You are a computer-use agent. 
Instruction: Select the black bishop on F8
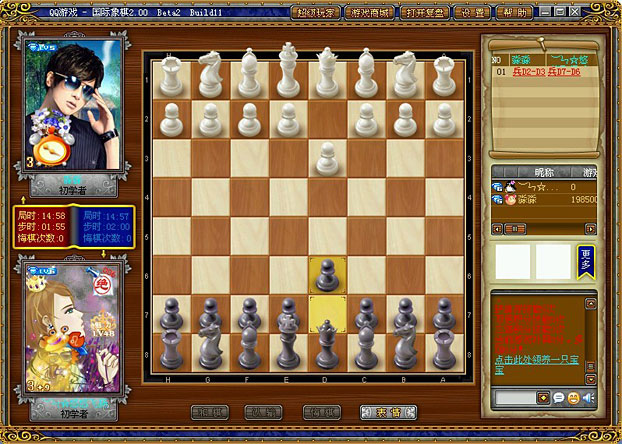[x=249, y=345]
